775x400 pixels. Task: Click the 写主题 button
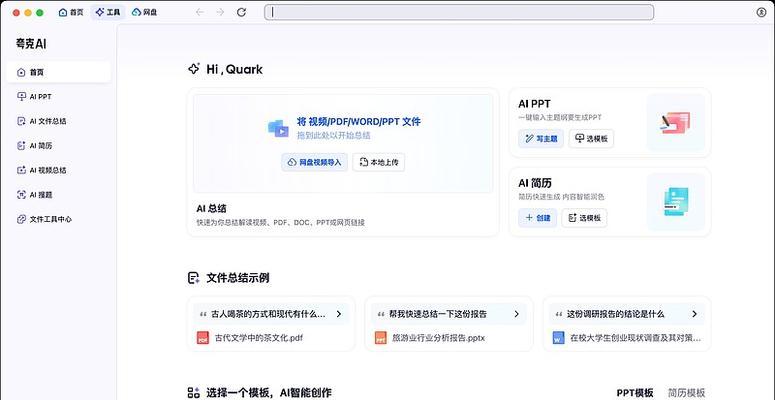point(541,139)
